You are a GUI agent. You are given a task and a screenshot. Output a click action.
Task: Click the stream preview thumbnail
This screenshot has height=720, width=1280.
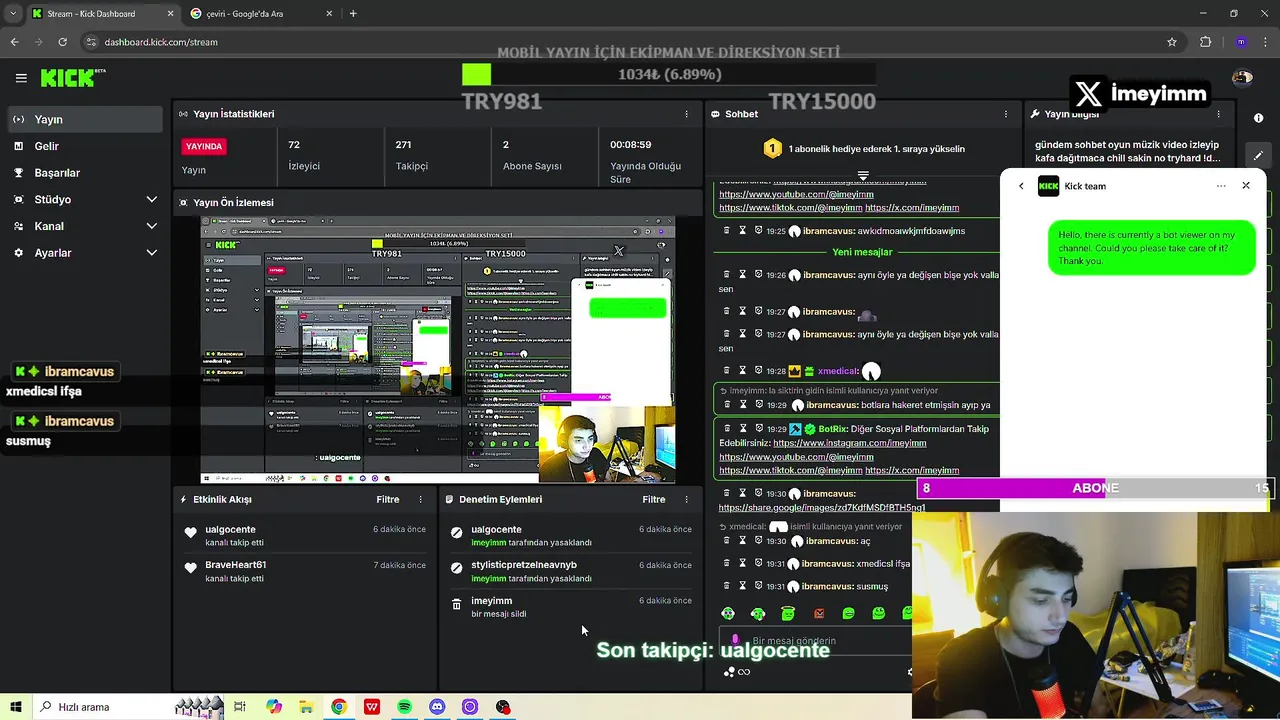click(x=438, y=349)
